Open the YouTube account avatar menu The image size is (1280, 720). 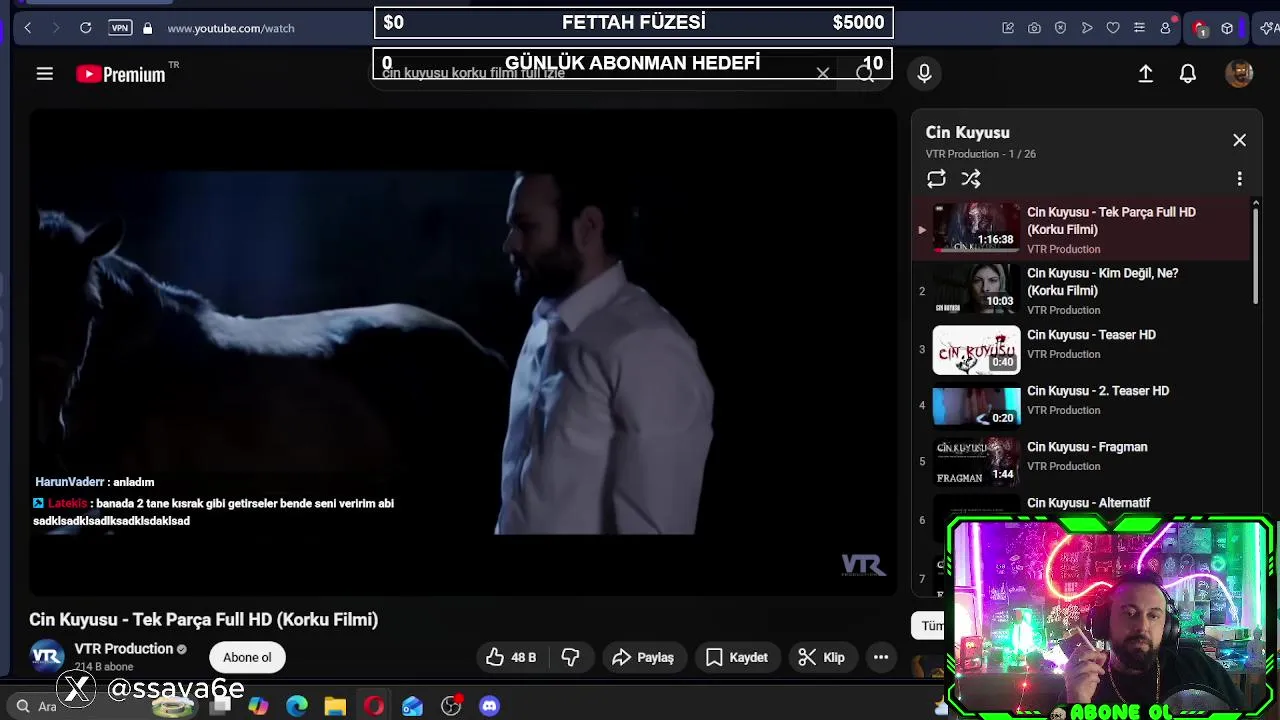pyautogui.click(x=1239, y=73)
